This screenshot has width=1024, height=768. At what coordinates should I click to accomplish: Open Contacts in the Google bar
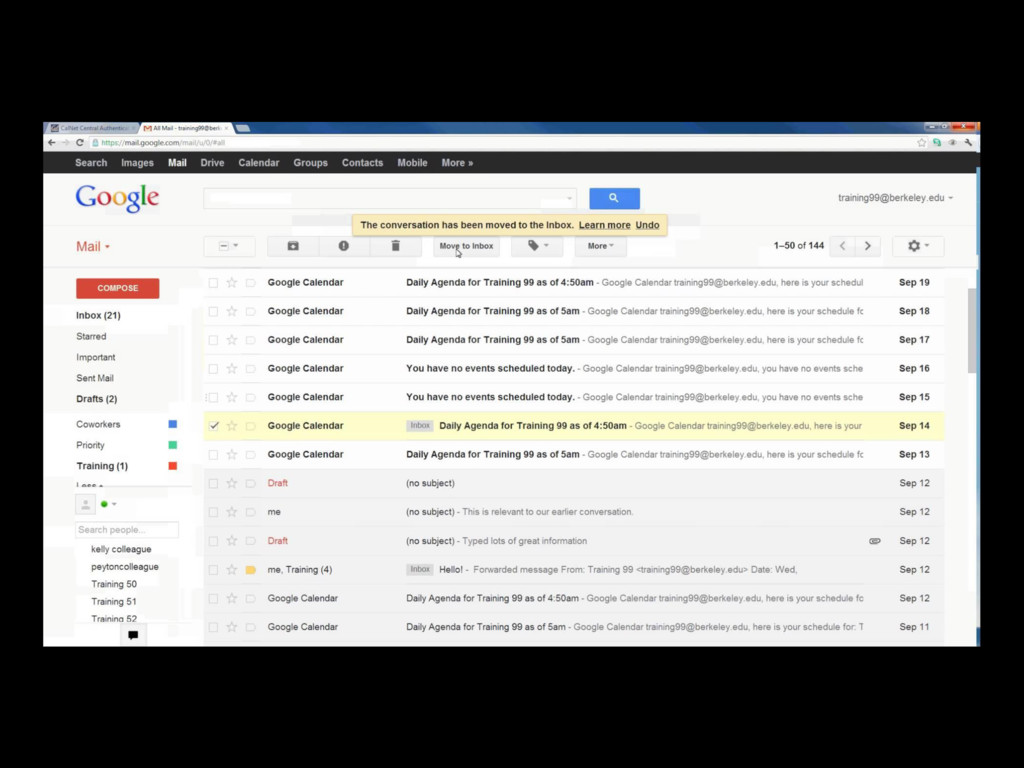pos(362,163)
